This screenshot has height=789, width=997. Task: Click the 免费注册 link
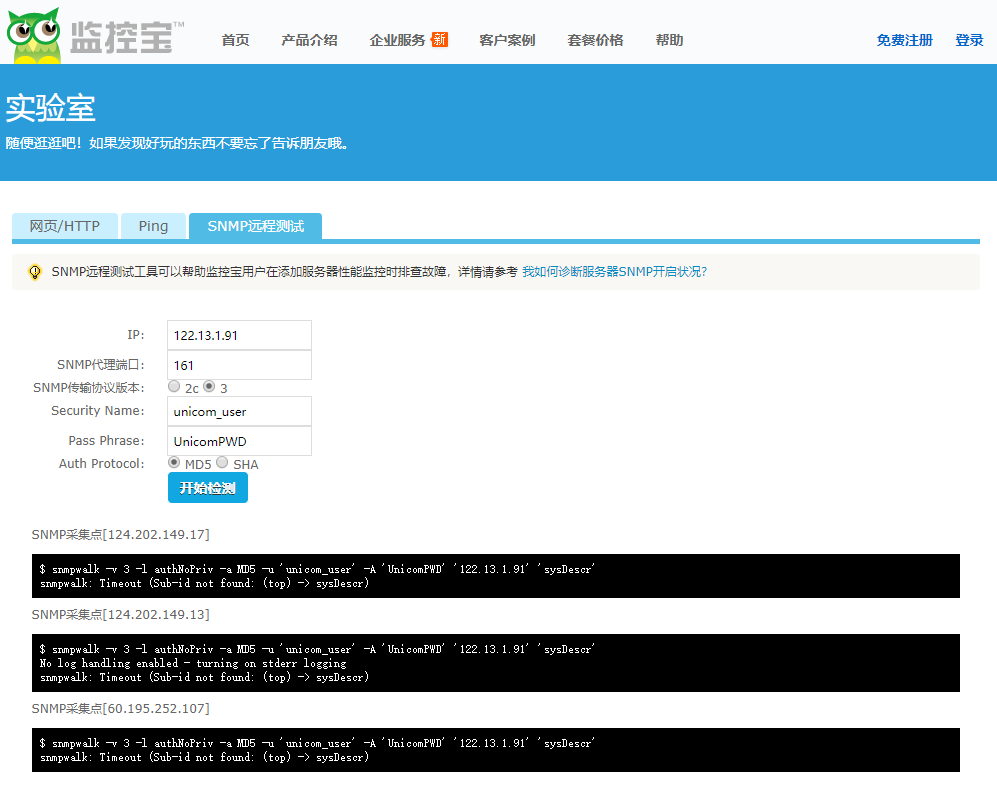tap(904, 40)
